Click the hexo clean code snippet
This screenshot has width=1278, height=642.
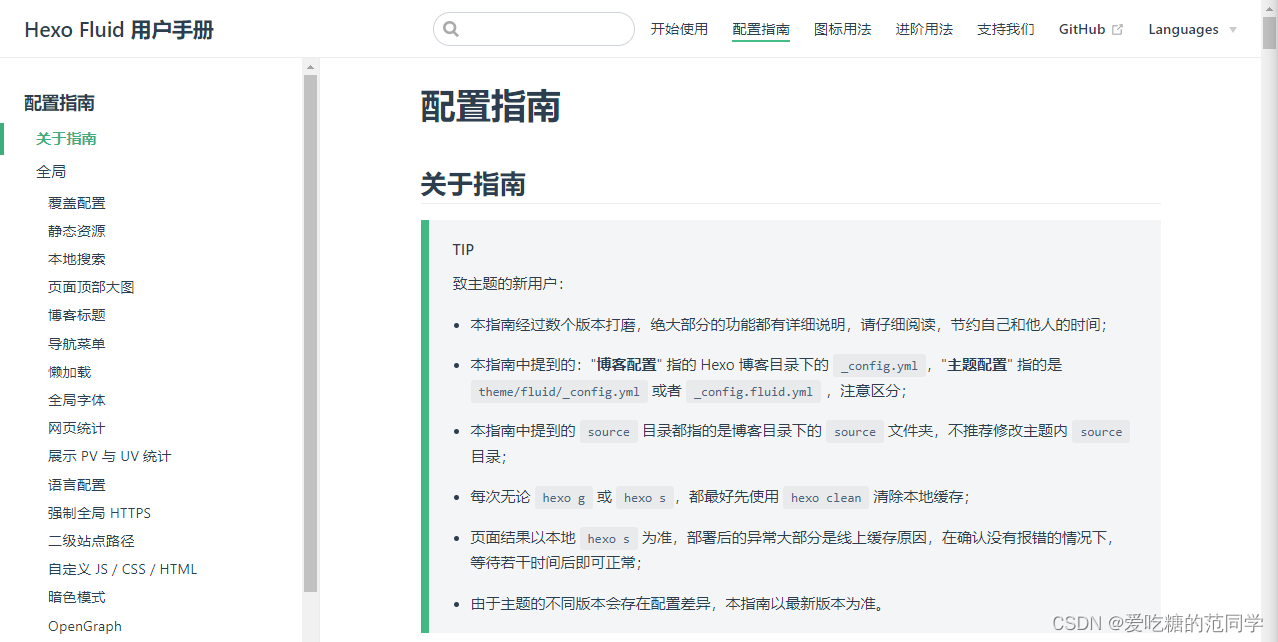pyautogui.click(x=826, y=498)
